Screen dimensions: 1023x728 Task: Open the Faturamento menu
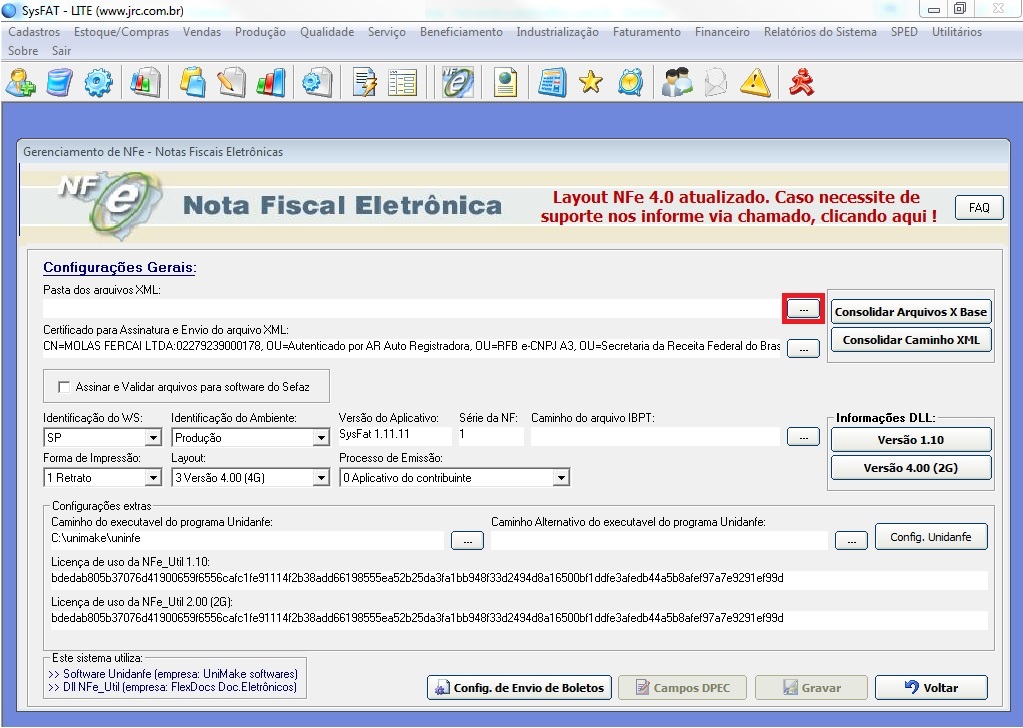(x=647, y=32)
